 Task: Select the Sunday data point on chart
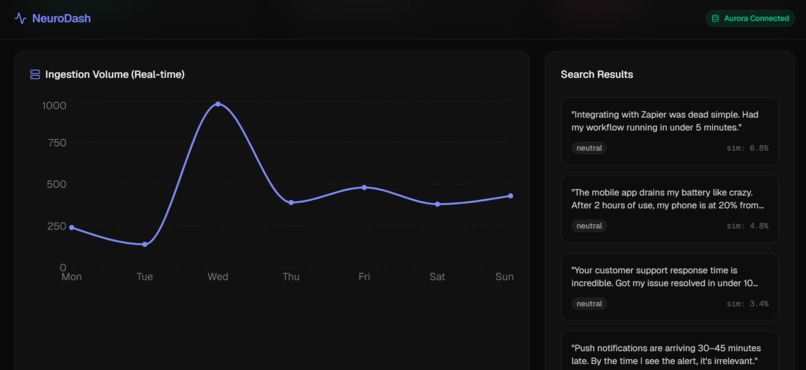510,196
